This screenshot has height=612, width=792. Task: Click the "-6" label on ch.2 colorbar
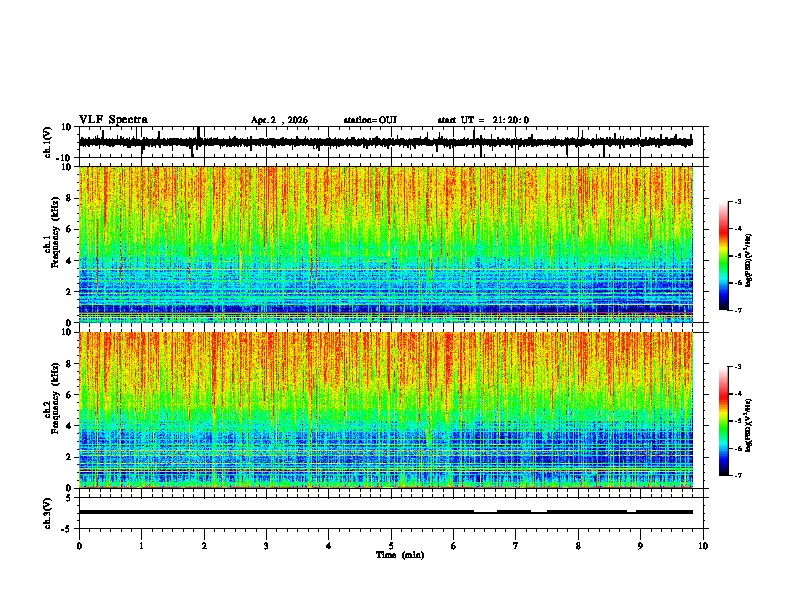point(738,448)
